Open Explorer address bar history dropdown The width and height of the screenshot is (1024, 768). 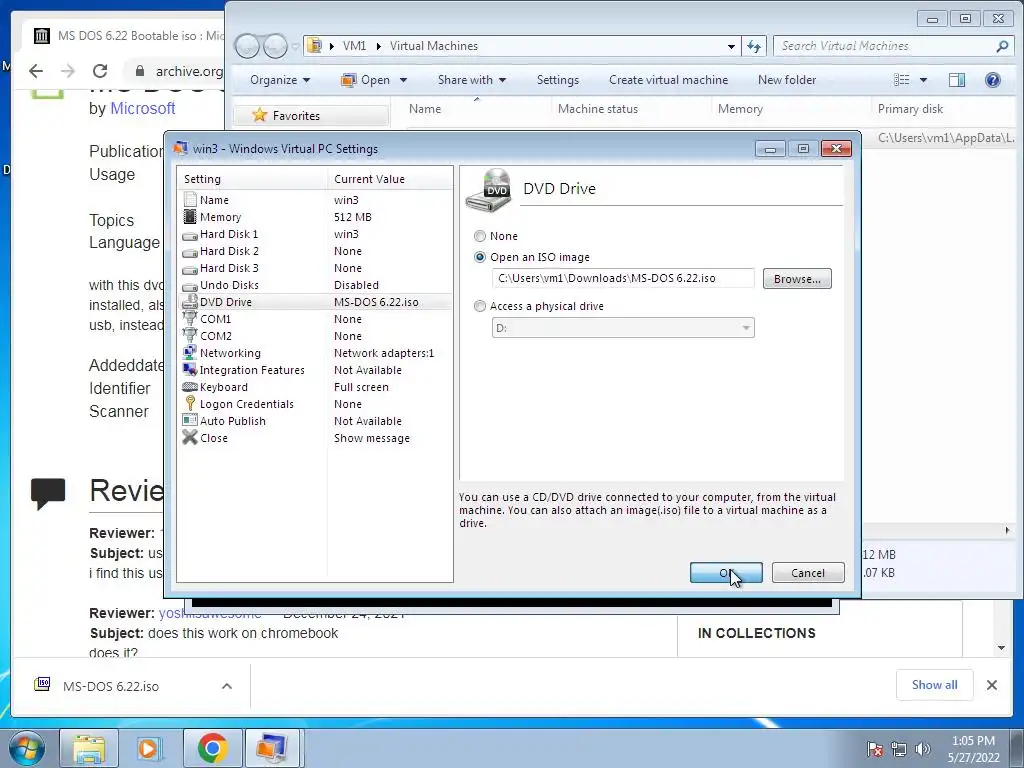[x=731, y=46]
